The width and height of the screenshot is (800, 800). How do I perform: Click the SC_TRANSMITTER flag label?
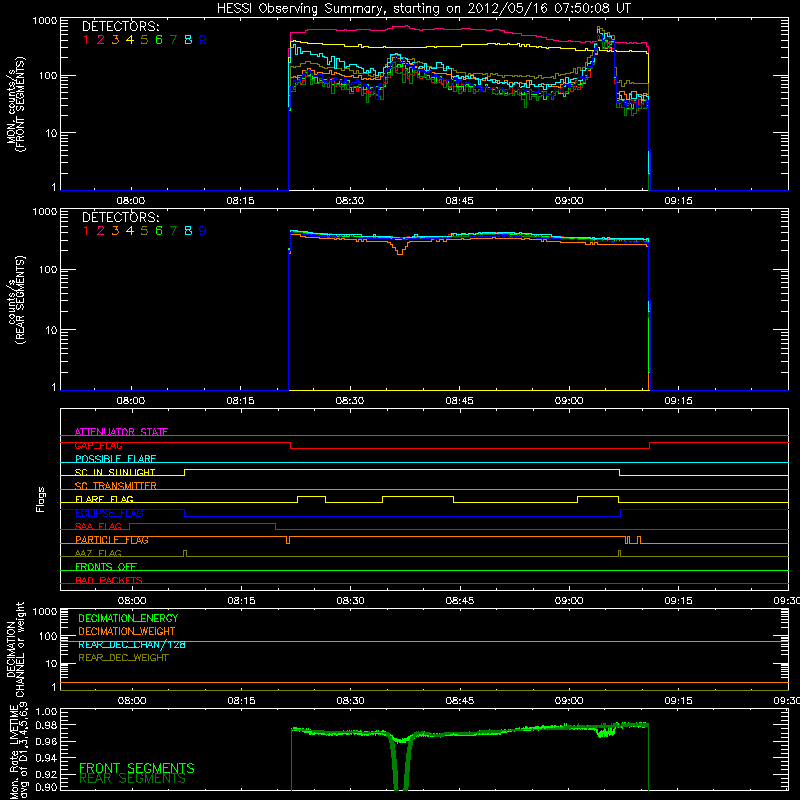(115, 486)
